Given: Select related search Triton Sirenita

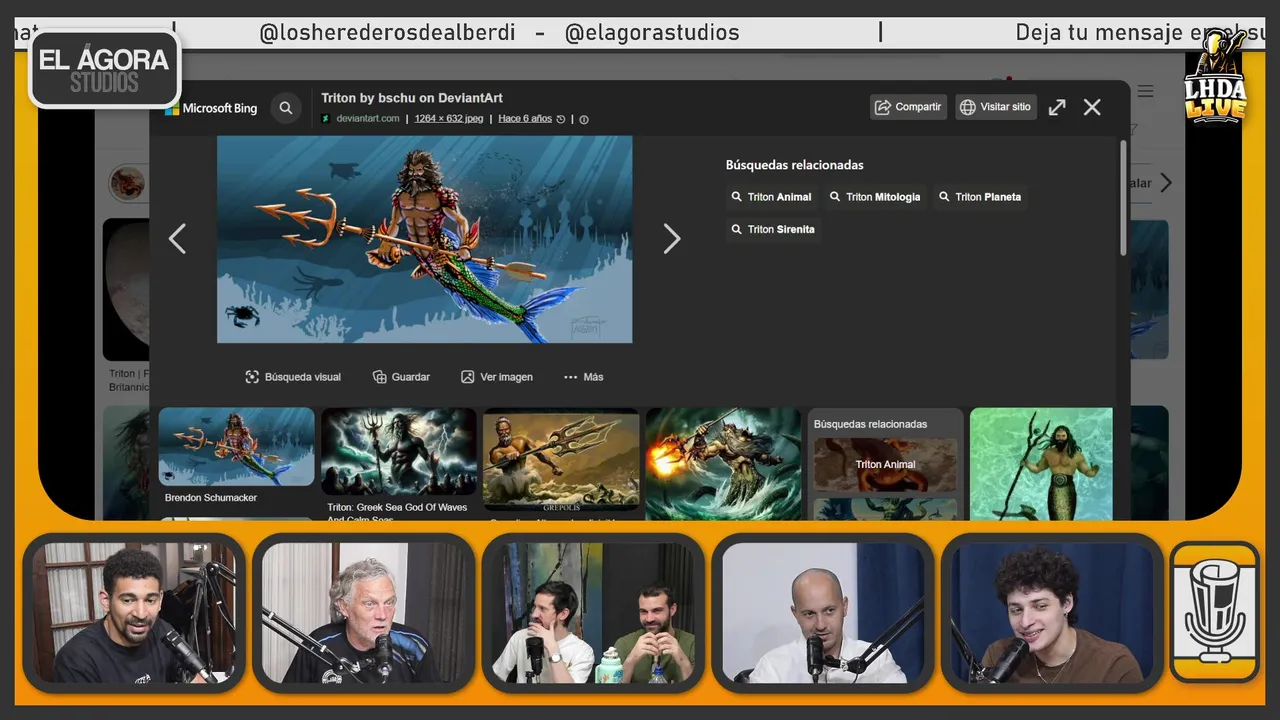Looking at the screenshot, I should pyautogui.click(x=773, y=229).
